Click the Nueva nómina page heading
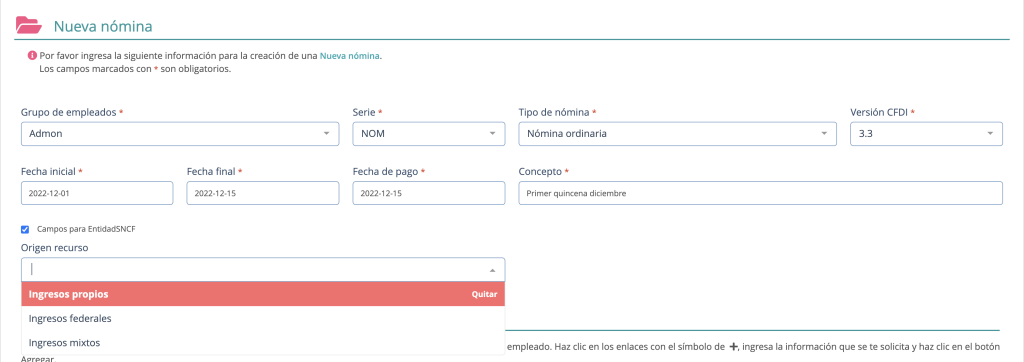The height and width of the screenshot is (362, 1024). click(103, 26)
